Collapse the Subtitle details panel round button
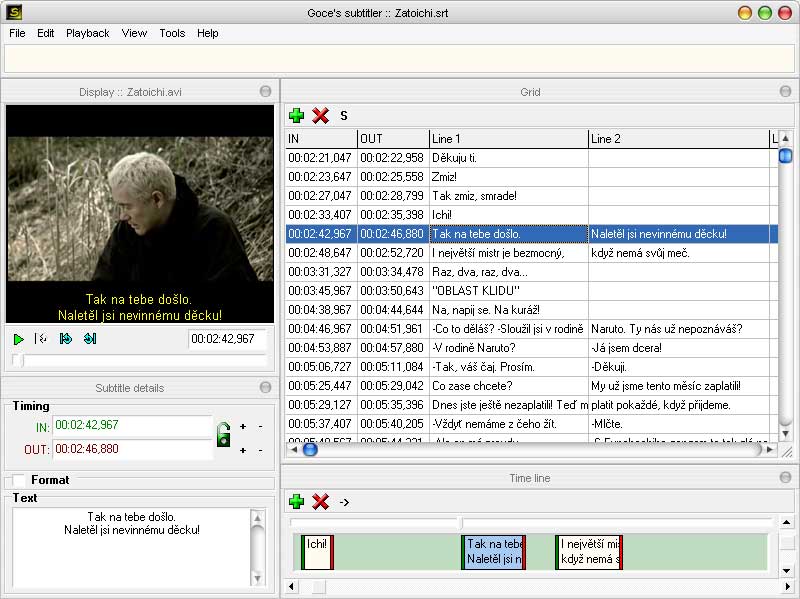Viewport: 800px width, 599px height. pyautogui.click(x=265, y=387)
